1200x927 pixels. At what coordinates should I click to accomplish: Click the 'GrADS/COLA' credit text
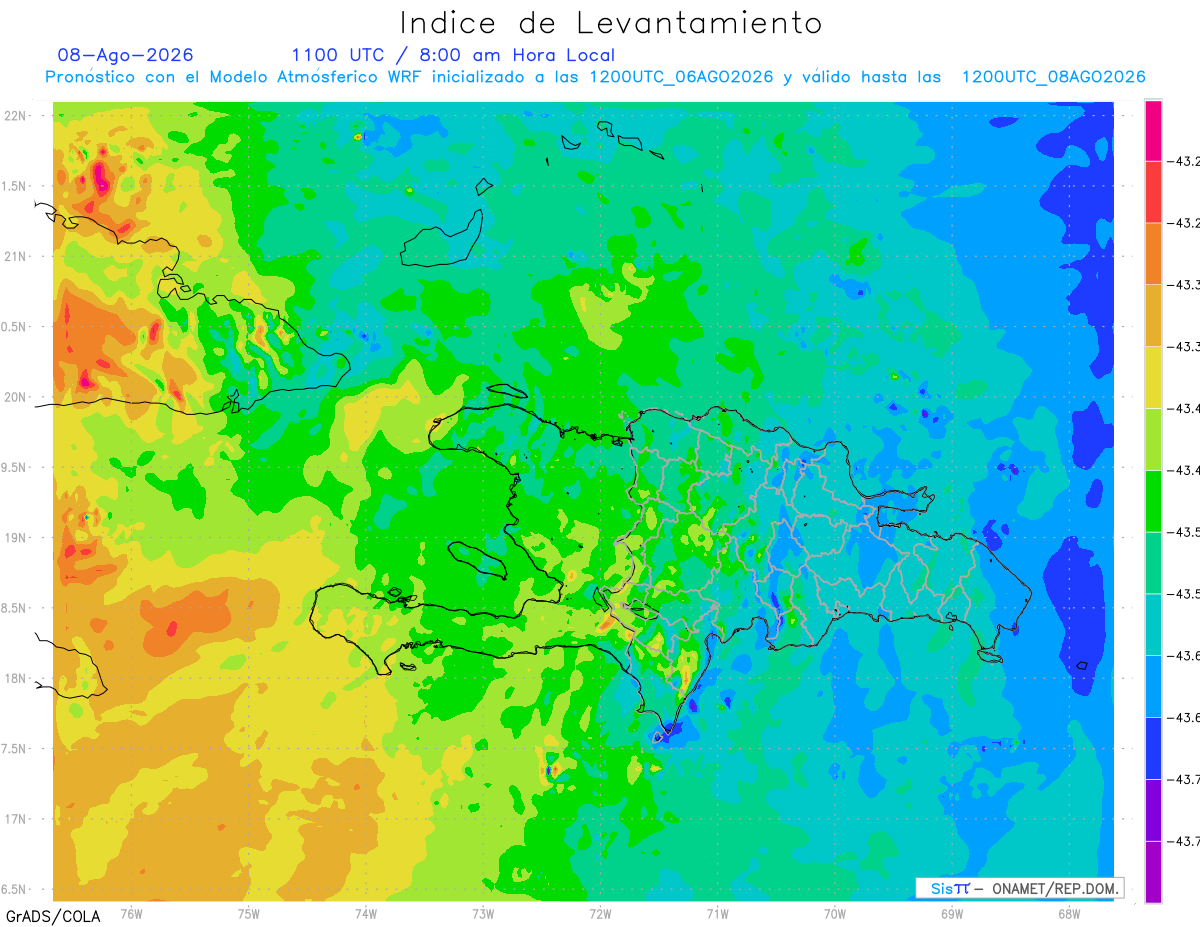pyautogui.click(x=51, y=916)
